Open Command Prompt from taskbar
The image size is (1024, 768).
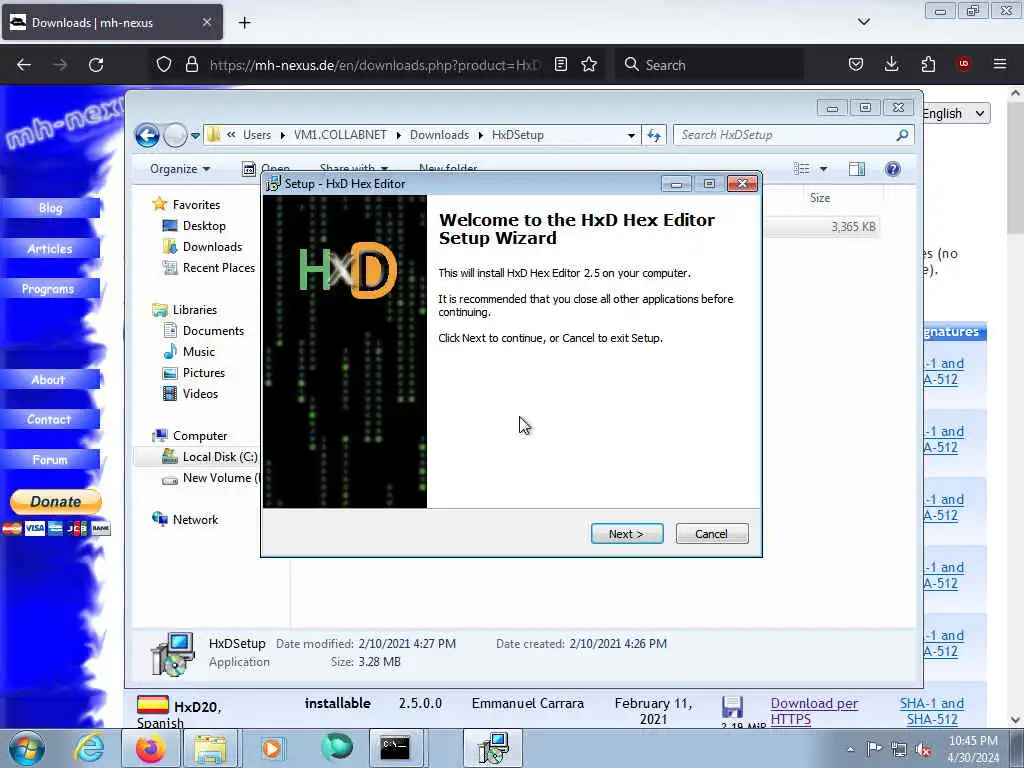point(395,748)
